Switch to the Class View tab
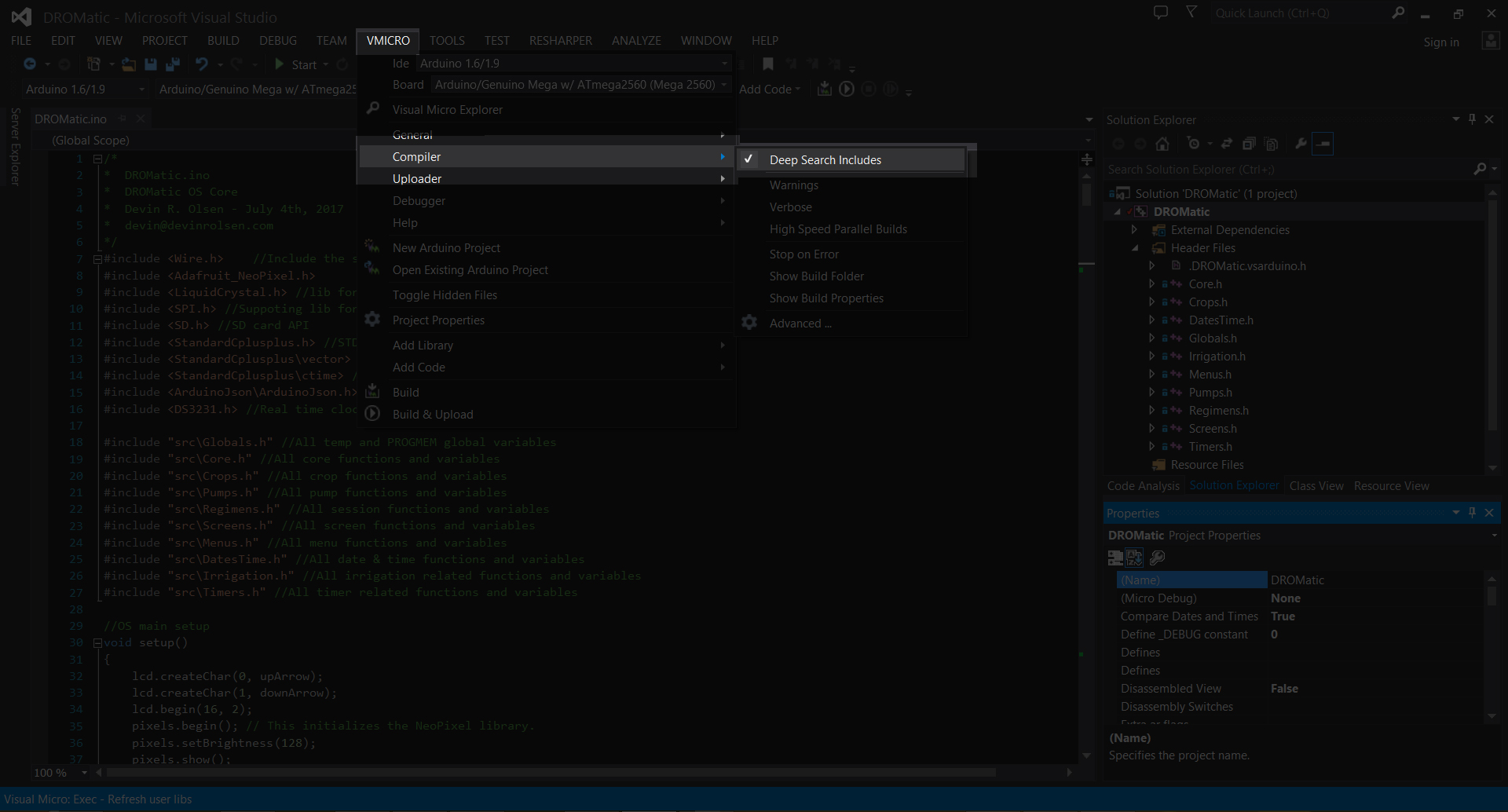Screen dimensions: 1508x812 pos(1316,486)
